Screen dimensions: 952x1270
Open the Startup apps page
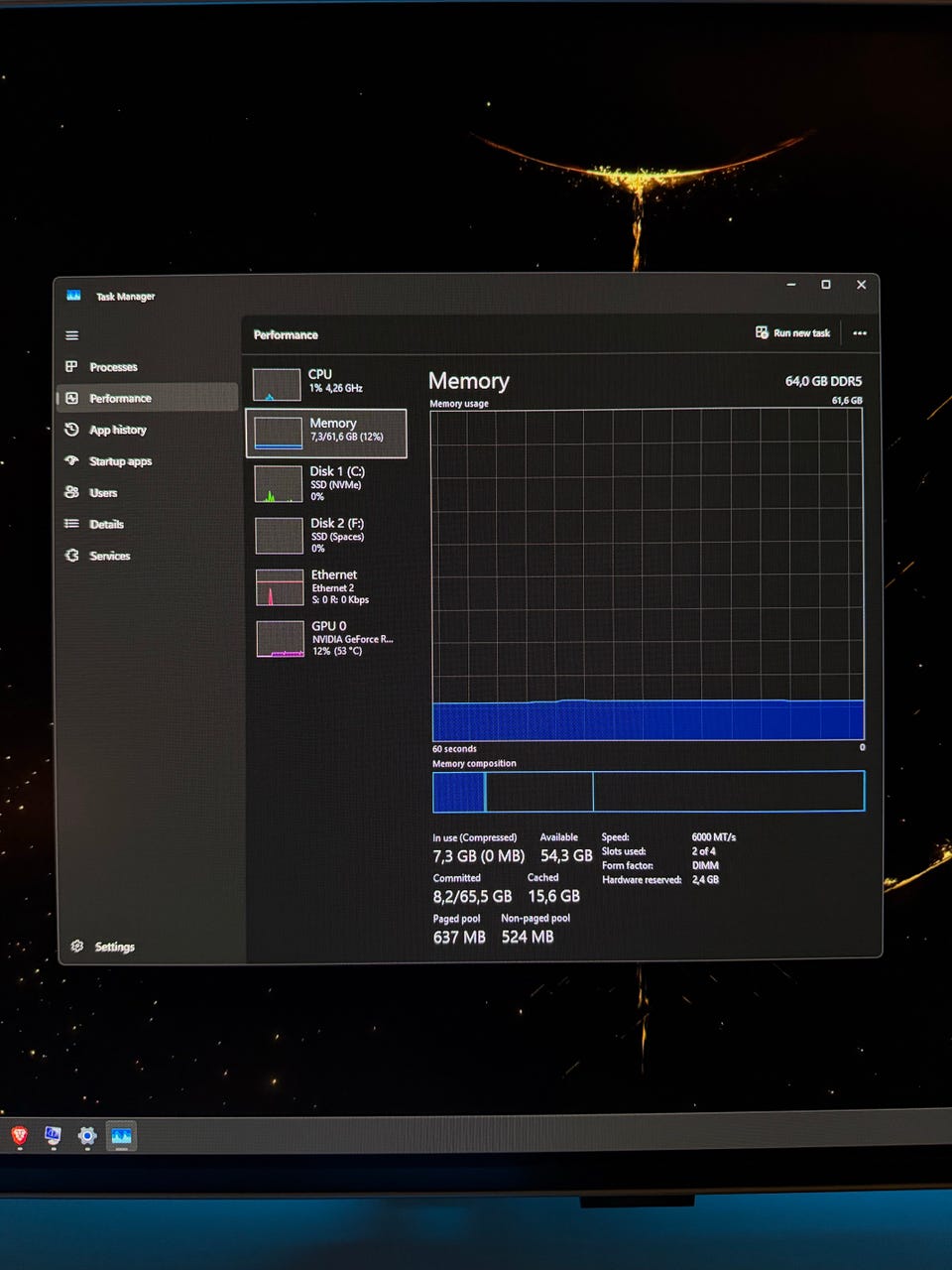147,461
